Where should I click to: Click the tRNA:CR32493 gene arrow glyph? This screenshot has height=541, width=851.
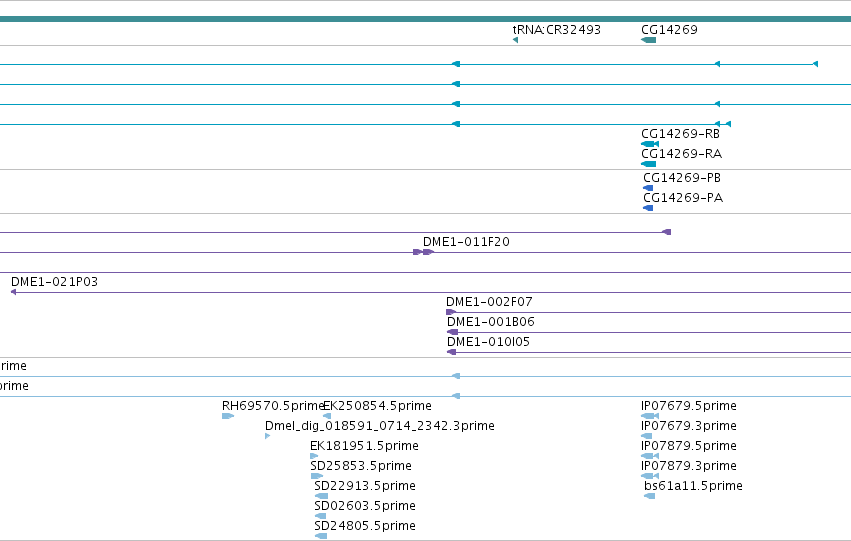[516, 40]
